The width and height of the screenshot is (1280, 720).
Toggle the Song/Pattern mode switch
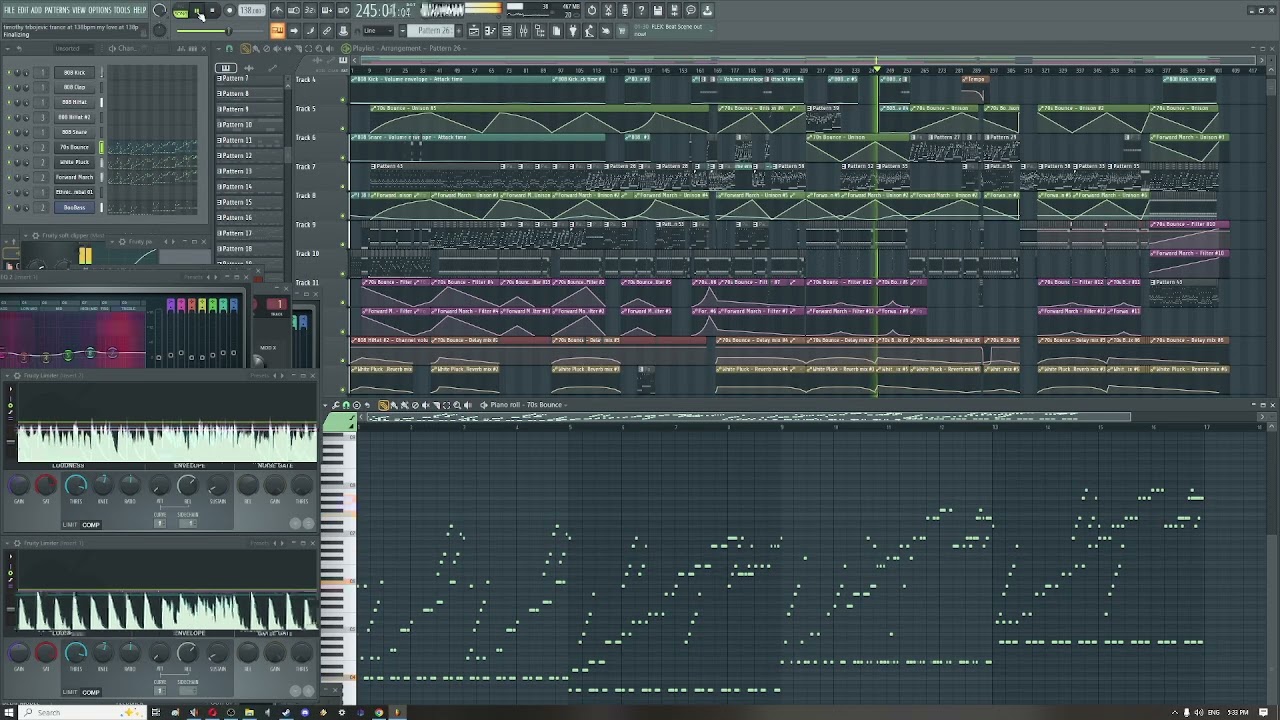point(180,11)
